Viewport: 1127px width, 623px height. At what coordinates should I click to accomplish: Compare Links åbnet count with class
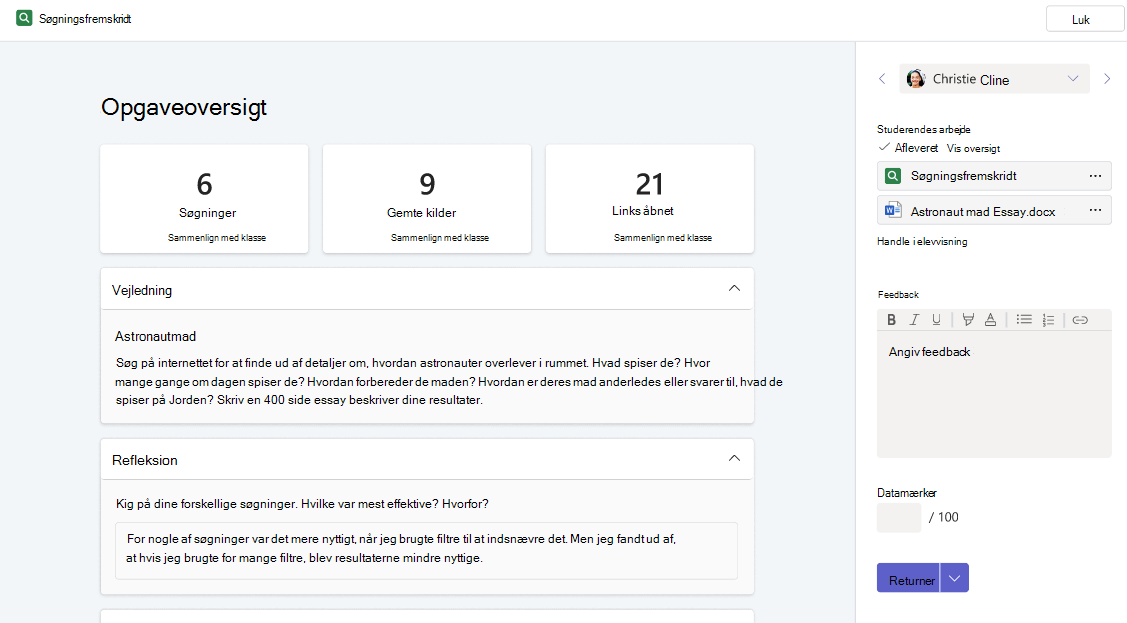click(663, 238)
